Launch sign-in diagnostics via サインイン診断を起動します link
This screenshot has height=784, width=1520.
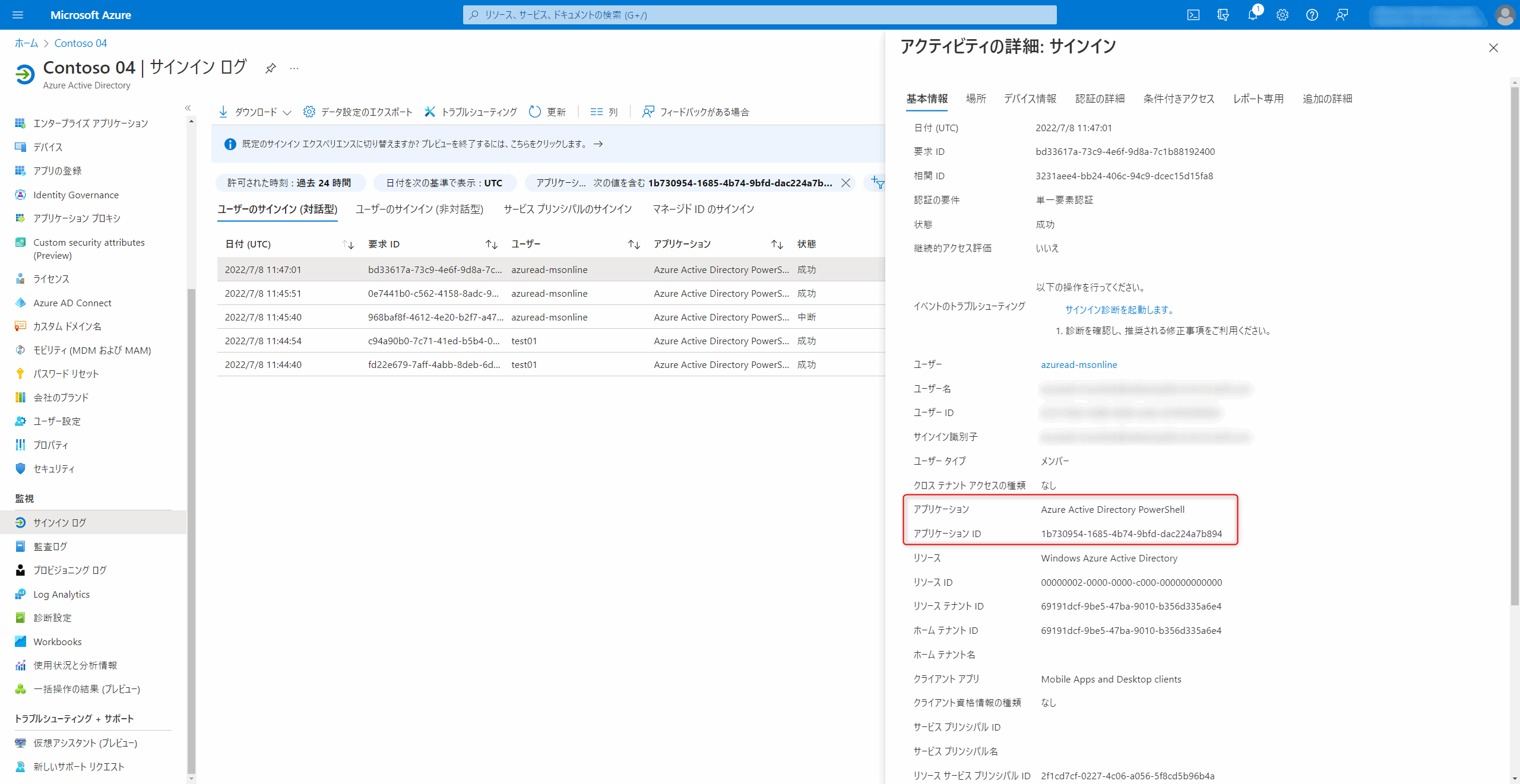click(1119, 309)
